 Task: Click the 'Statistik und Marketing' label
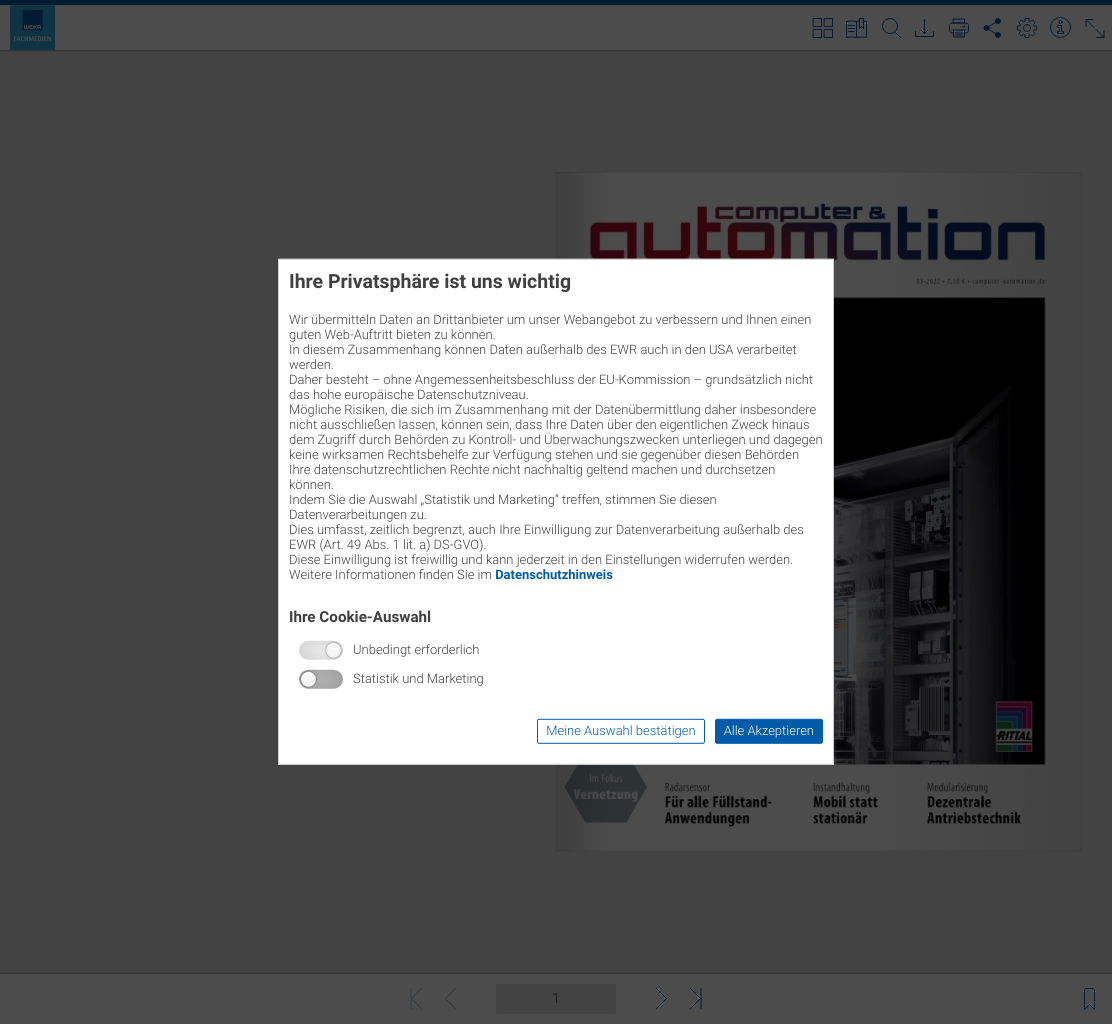[x=418, y=679]
